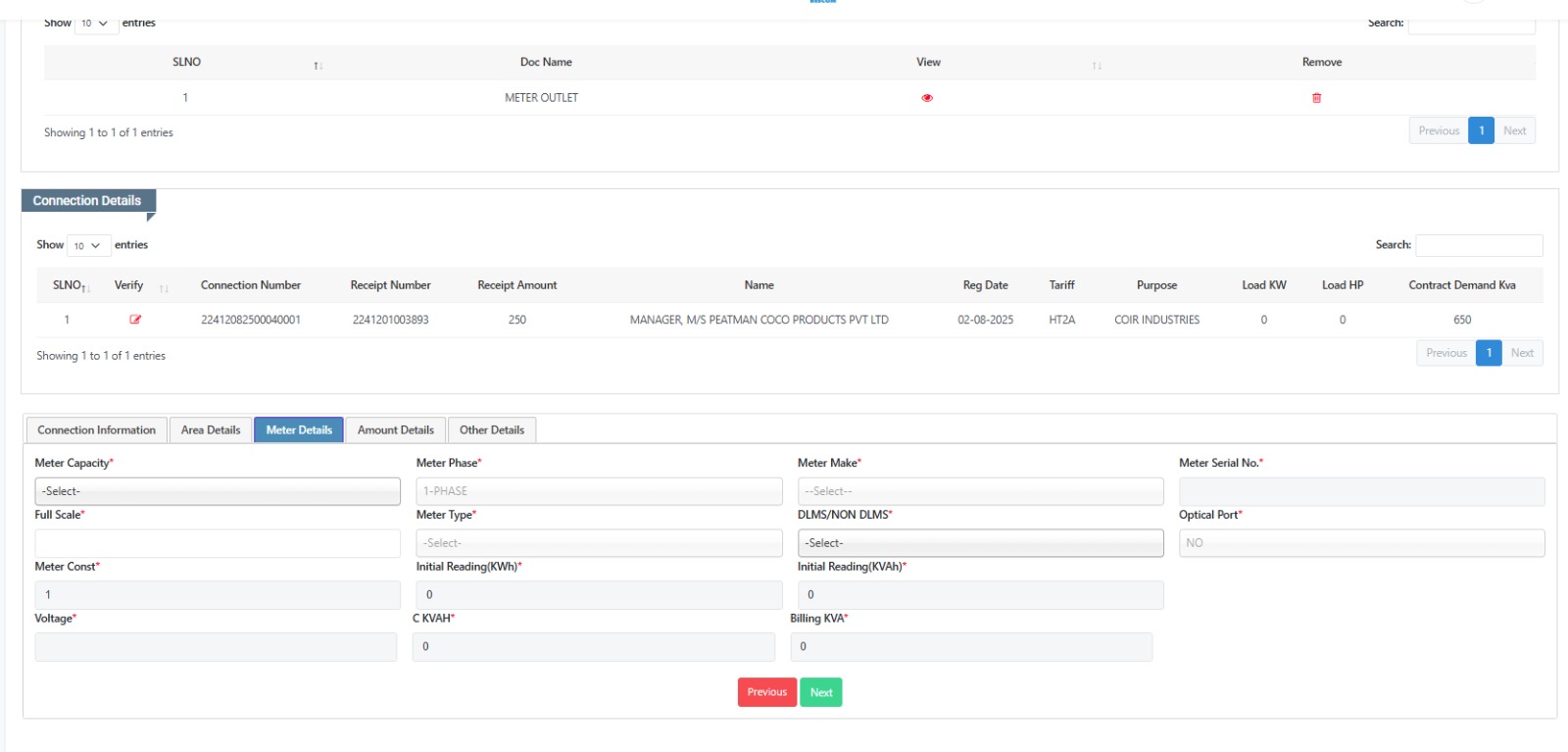Select page 1 in Connection Details pagination
Screen dimensions: 1568x752
[1489, 353]
